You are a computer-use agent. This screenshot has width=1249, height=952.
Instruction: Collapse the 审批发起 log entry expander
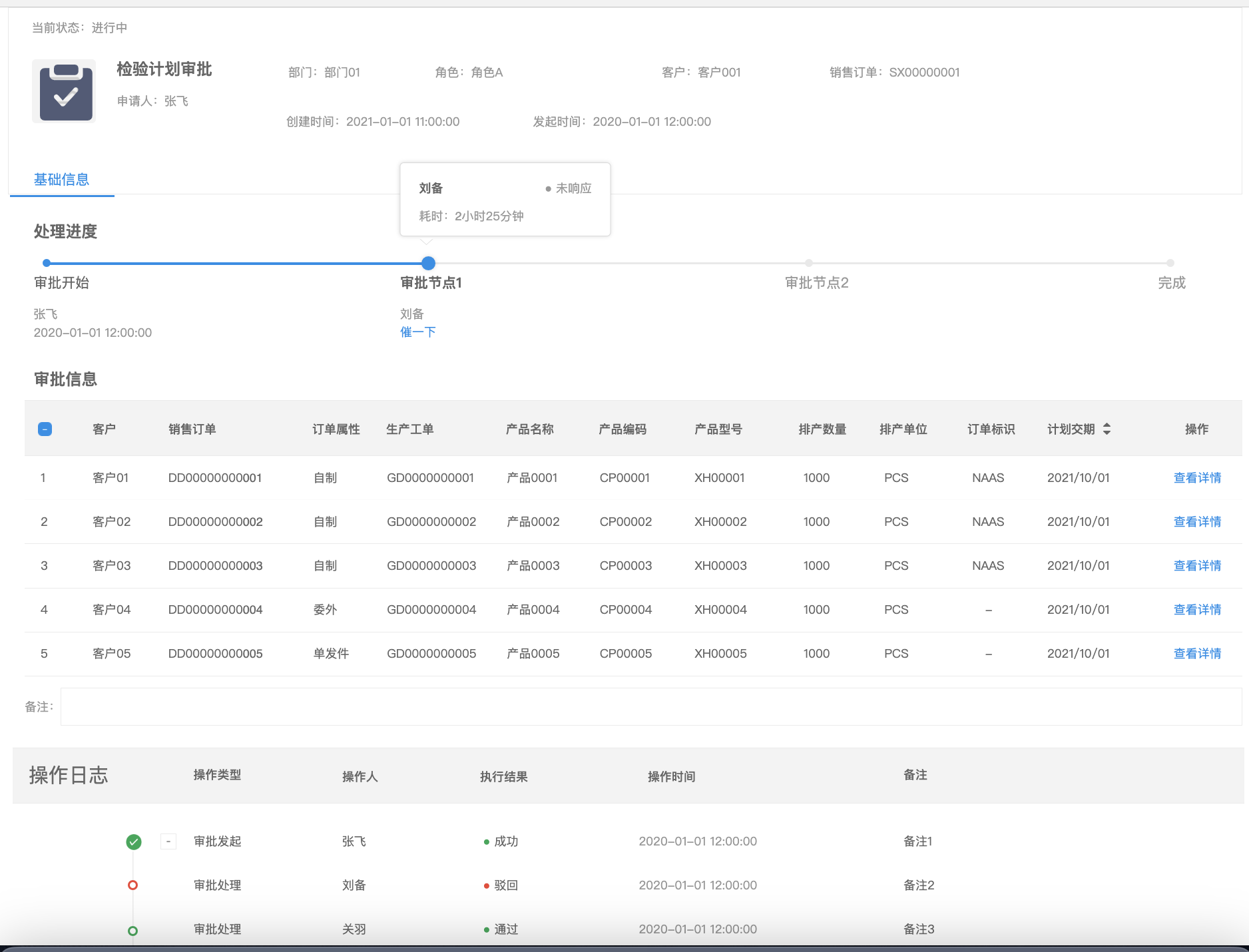(x=168, y=841)
